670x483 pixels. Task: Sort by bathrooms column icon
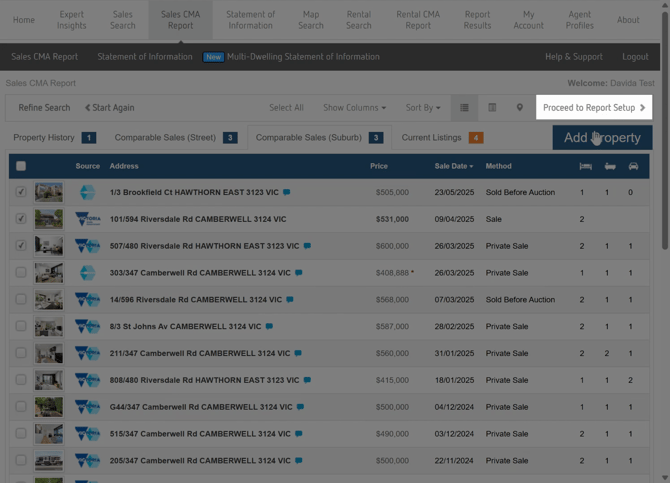tap(610, 166)
